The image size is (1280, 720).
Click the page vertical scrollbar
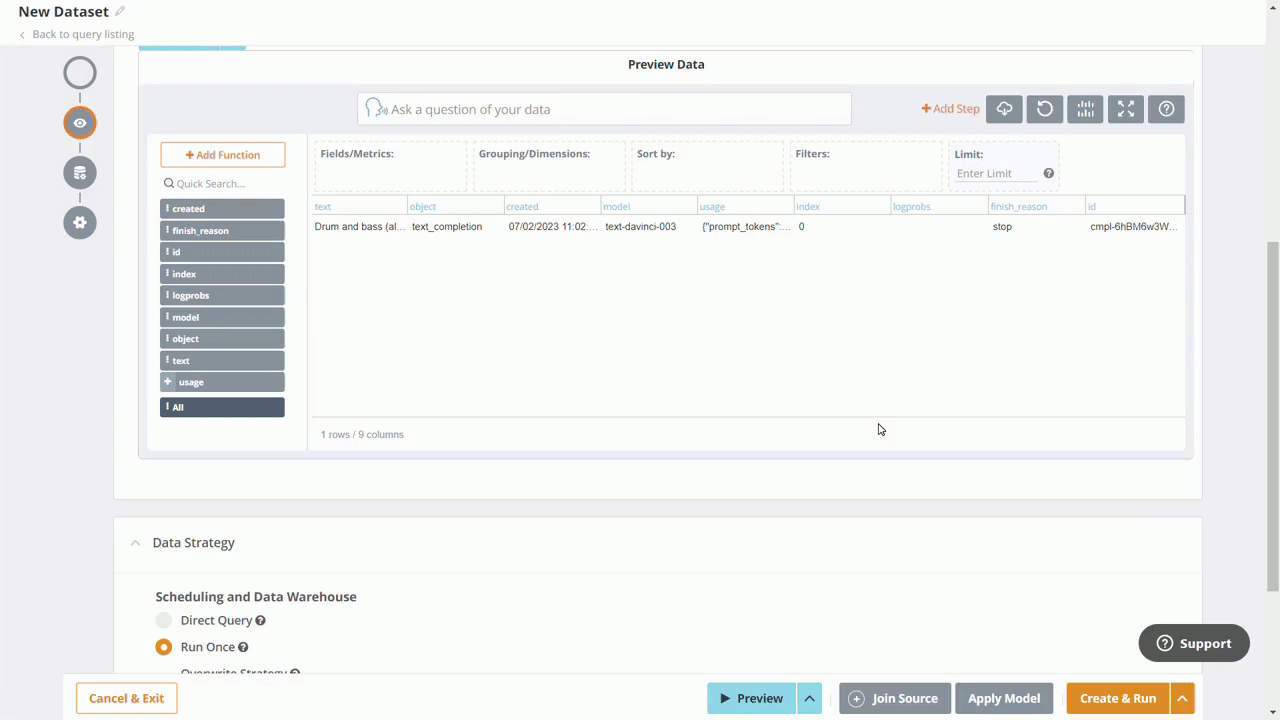(x=1272, y=400)
